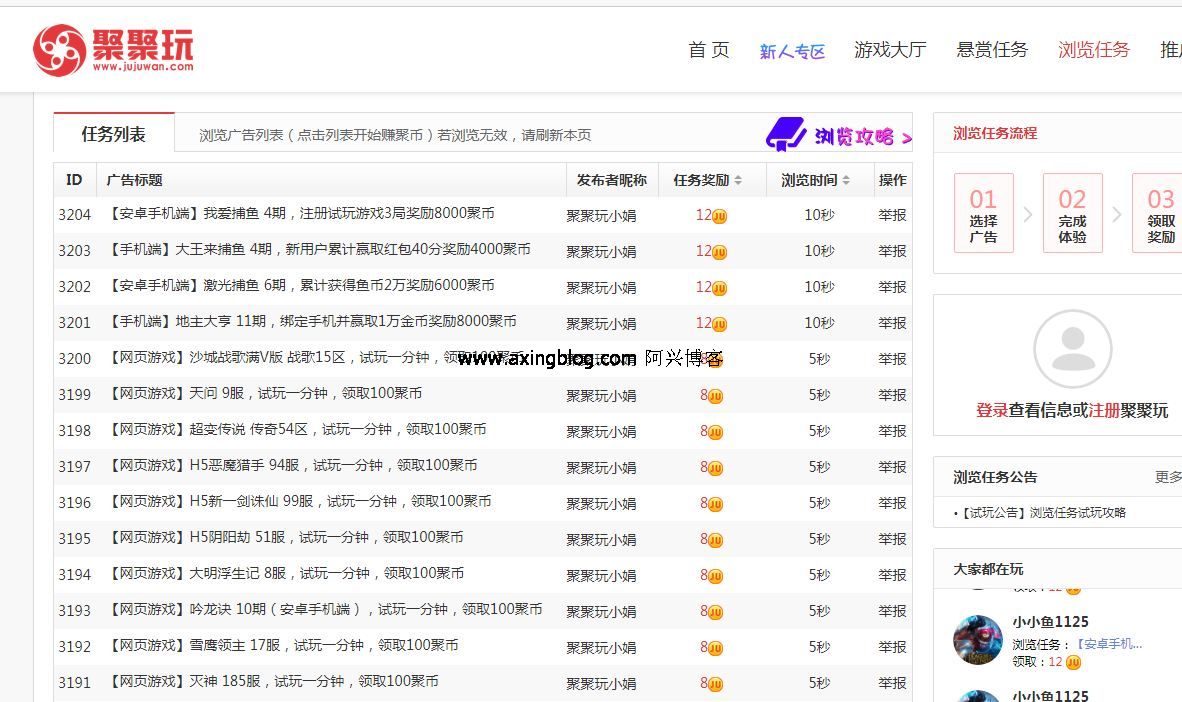Click the coin icon in row 3204

coord(719,216)
